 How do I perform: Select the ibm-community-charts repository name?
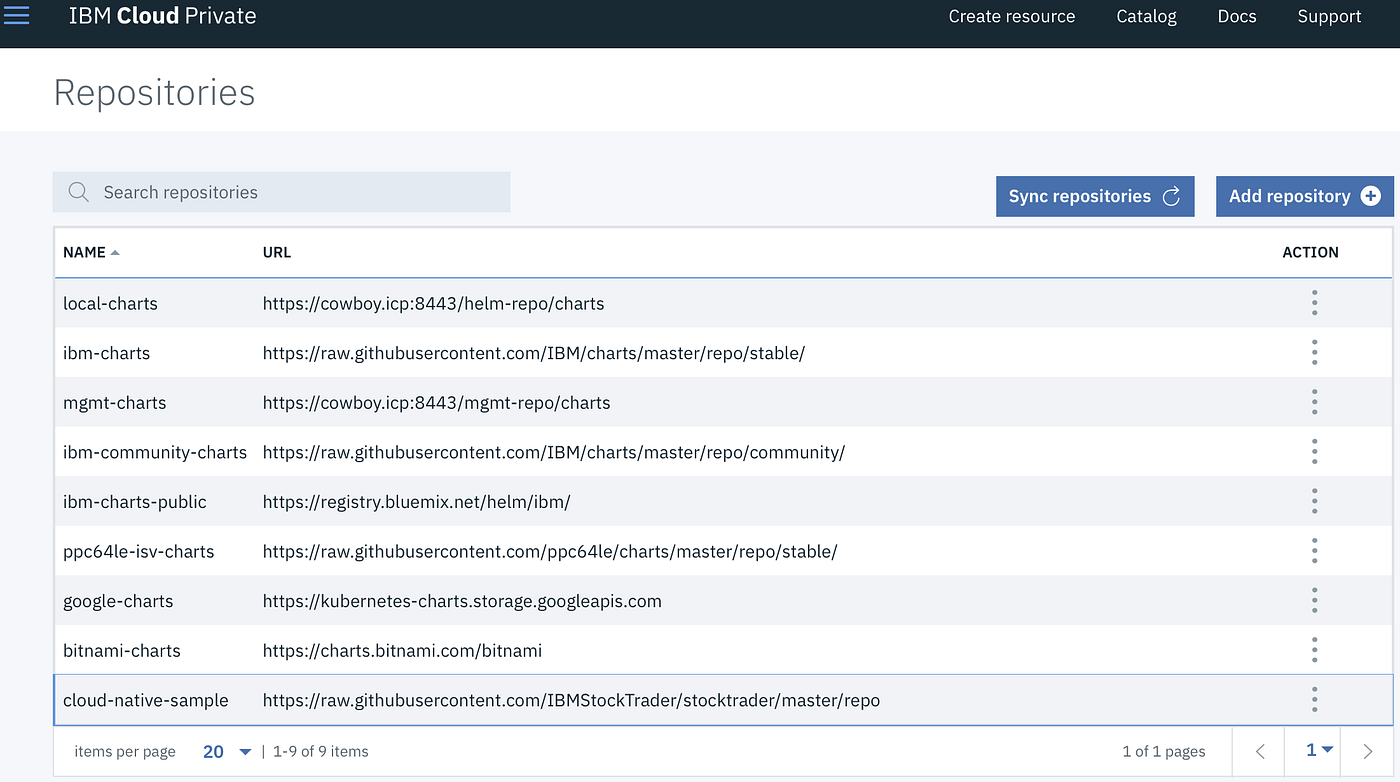155,452
